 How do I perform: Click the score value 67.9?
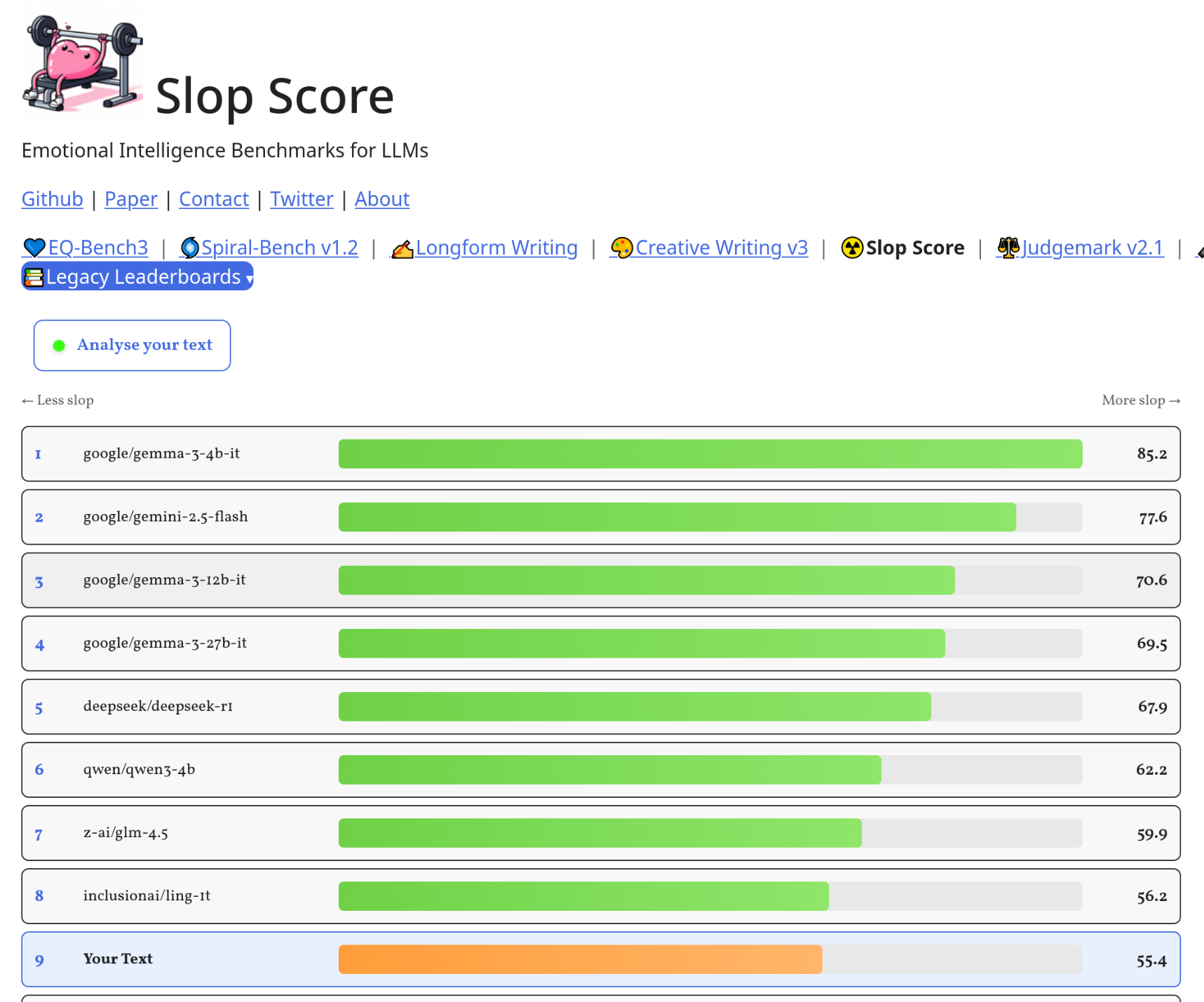point(1153,707)
